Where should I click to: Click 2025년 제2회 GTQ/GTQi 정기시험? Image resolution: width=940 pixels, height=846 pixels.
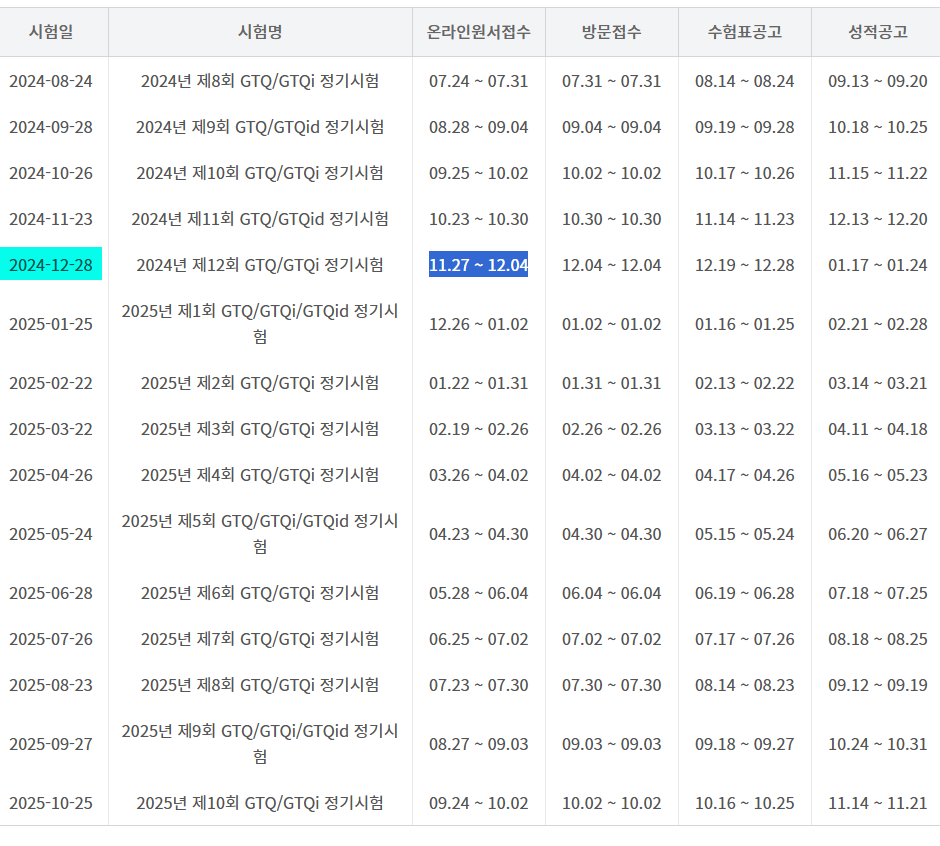pos(260,383)
